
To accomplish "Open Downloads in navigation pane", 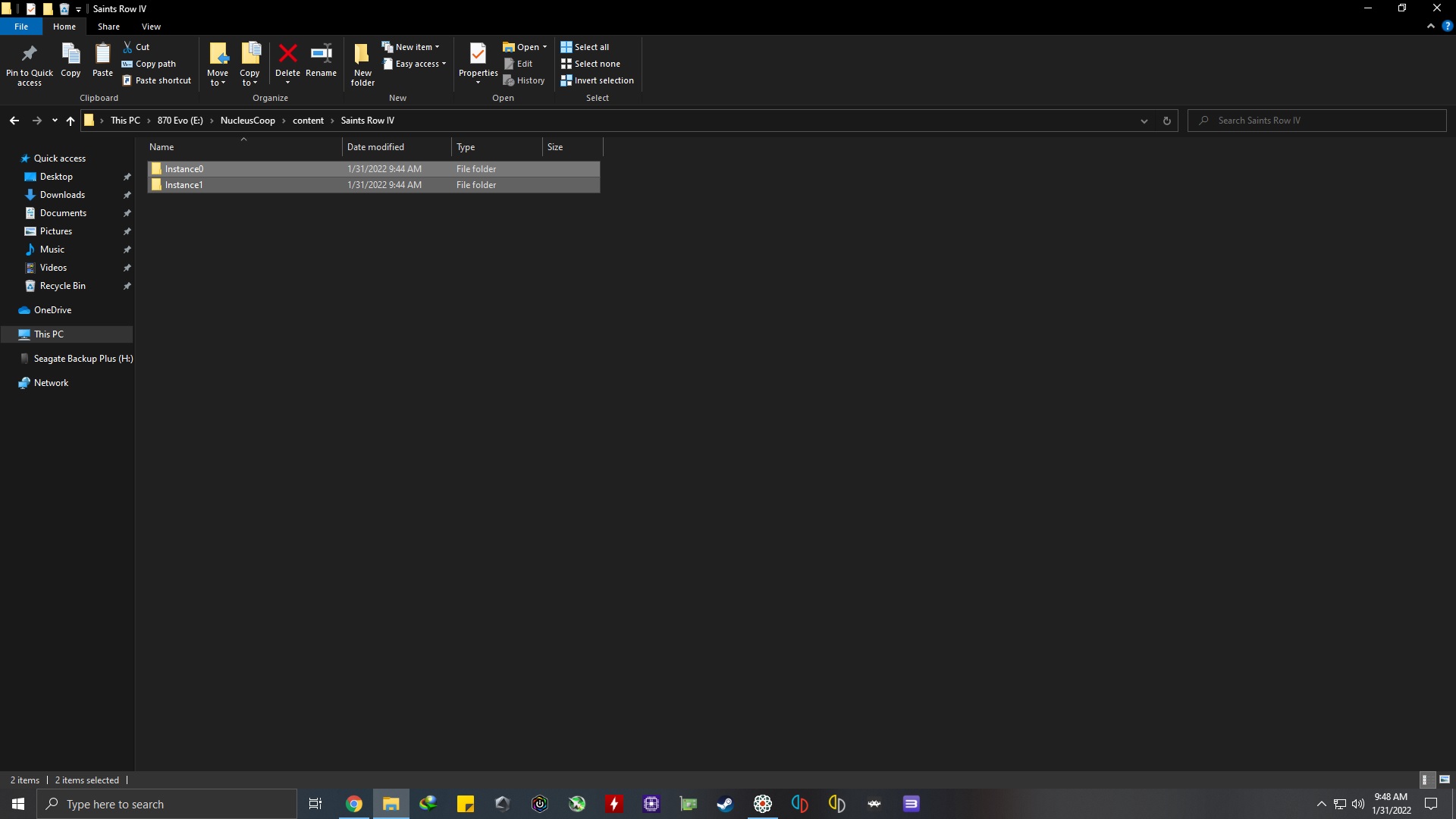I will tap(62, 195).
